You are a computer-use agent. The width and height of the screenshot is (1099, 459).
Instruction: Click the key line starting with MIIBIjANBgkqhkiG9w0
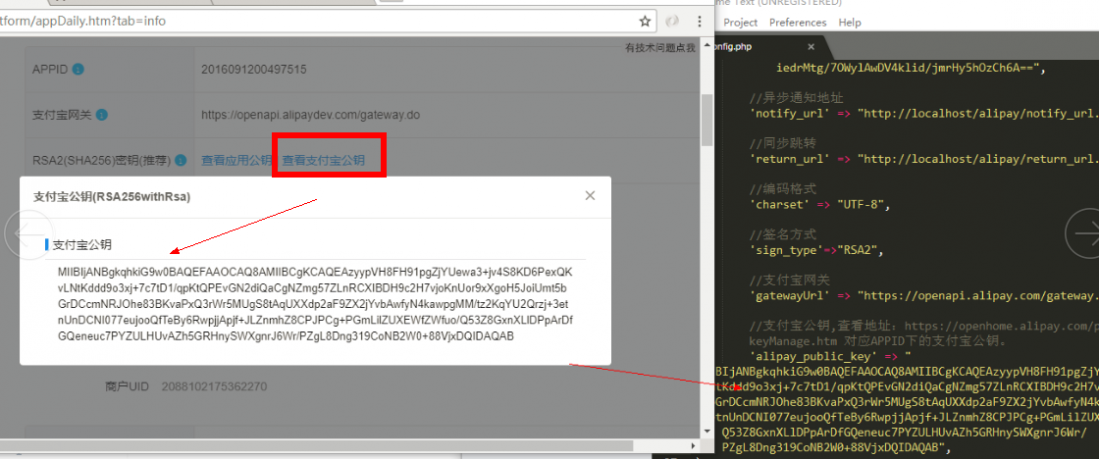point(315,272)
